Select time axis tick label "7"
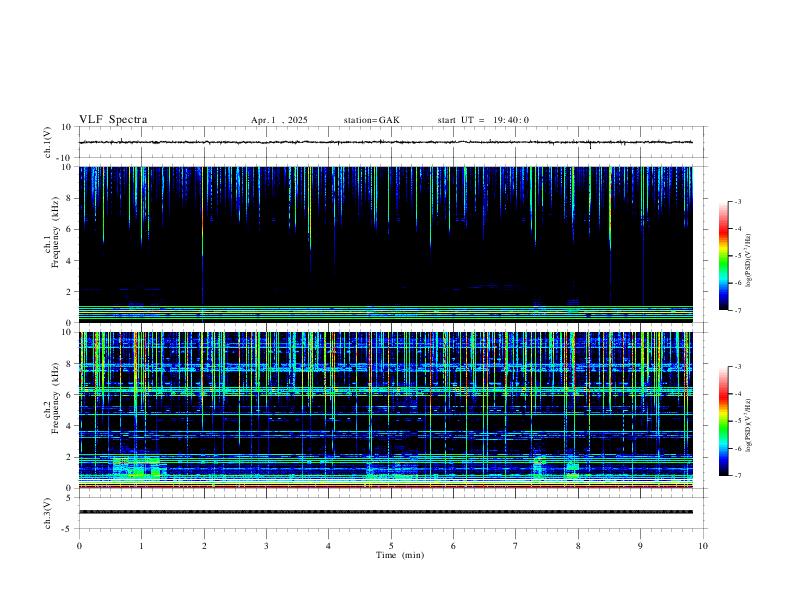Viewport: 792px width, 612px height. pyautogui.click(x=516, y=546)
